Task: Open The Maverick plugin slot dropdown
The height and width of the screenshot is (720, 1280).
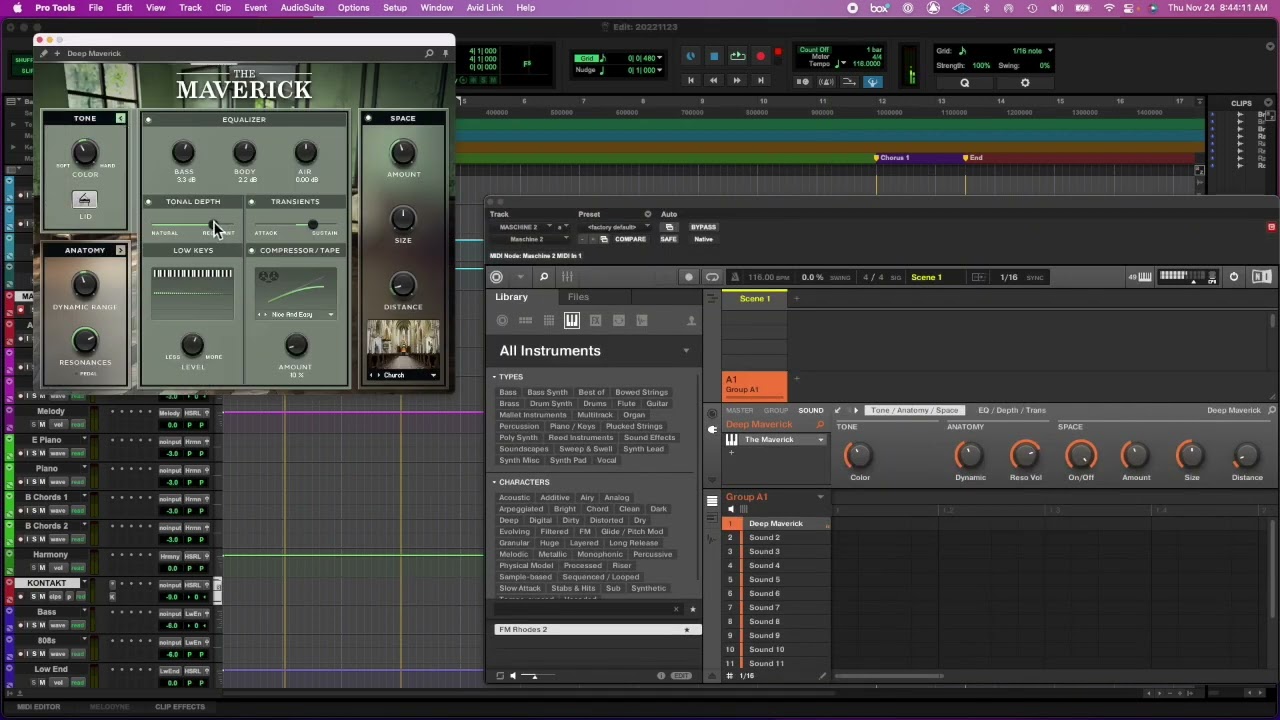Action: point(821,440)
